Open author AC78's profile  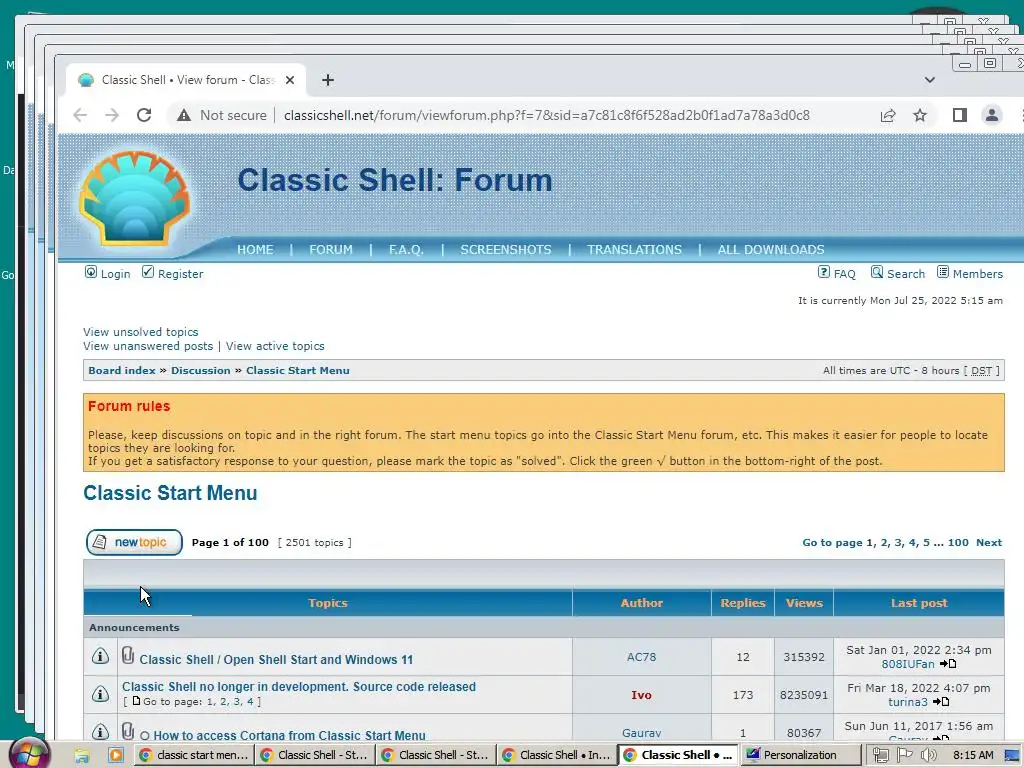[641, 657]
